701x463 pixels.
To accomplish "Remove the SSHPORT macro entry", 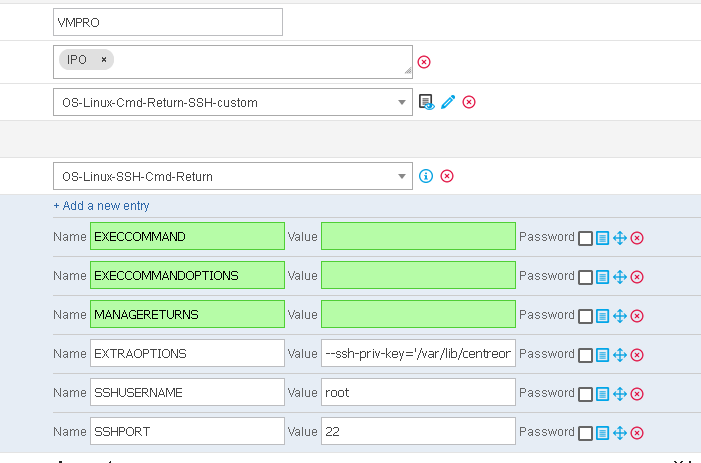I will tap(637, 433).
